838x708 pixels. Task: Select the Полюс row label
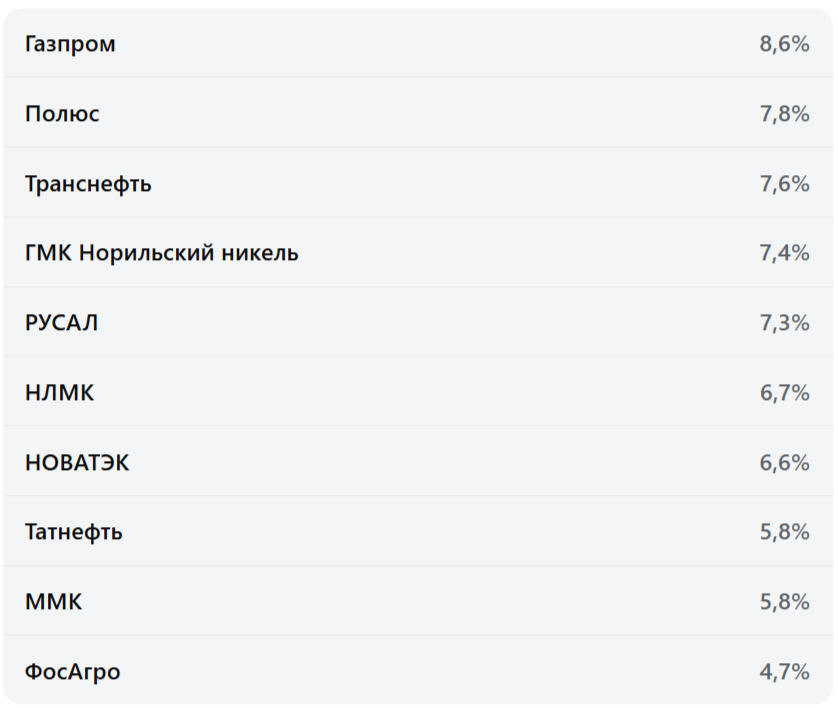point(62,114)
